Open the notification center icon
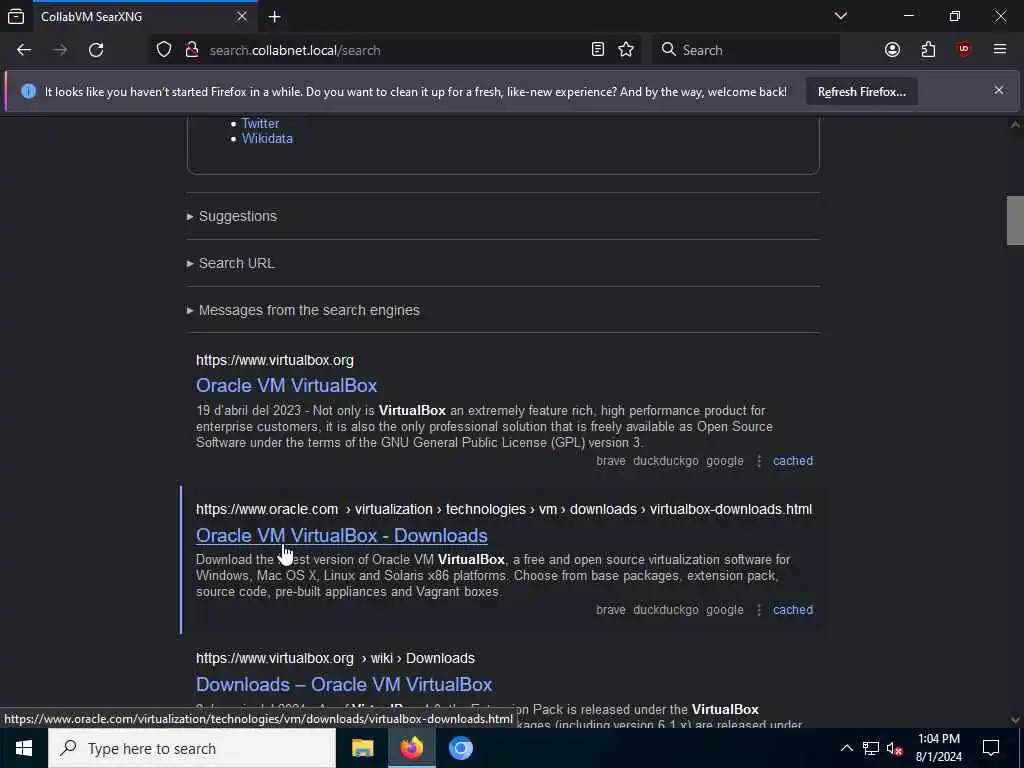The image size is (1024, 768). [991, 748]
